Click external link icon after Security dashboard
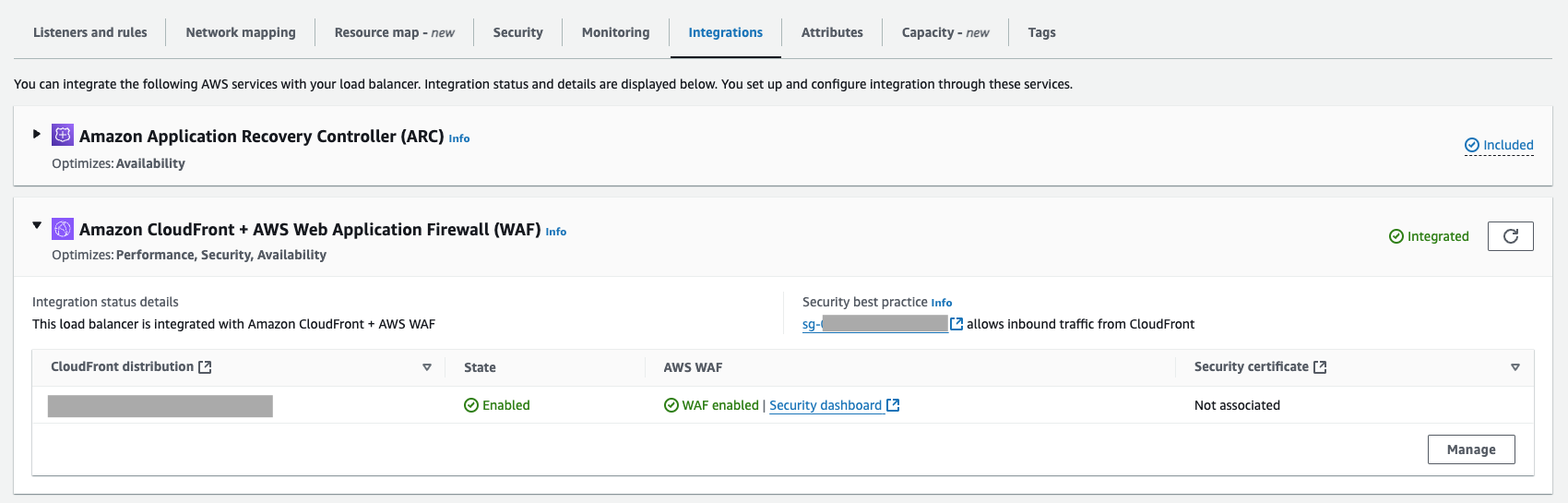This screenshot has width=1568, height=503. coord(893,405)
